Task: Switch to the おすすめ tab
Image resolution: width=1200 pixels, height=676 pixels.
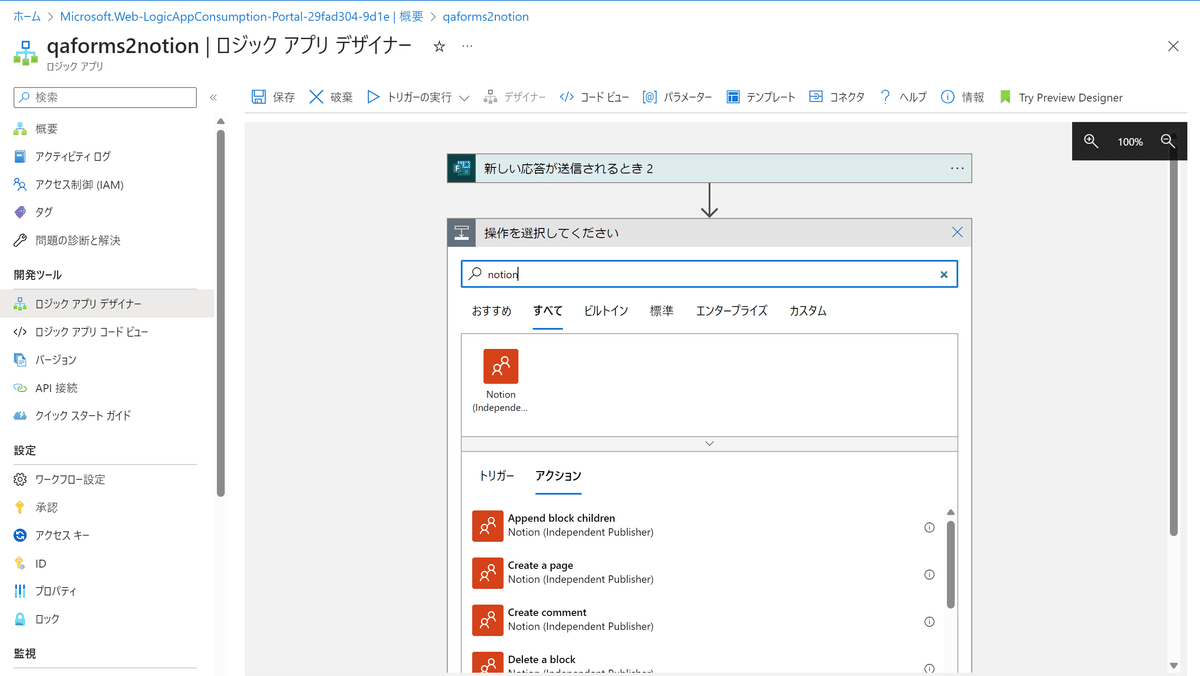Action: 491,311
